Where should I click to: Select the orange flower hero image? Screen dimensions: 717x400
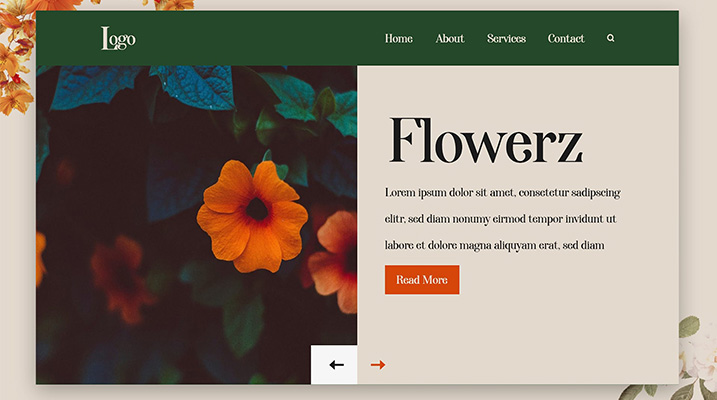pyautogui.click(x=197, y=224)
